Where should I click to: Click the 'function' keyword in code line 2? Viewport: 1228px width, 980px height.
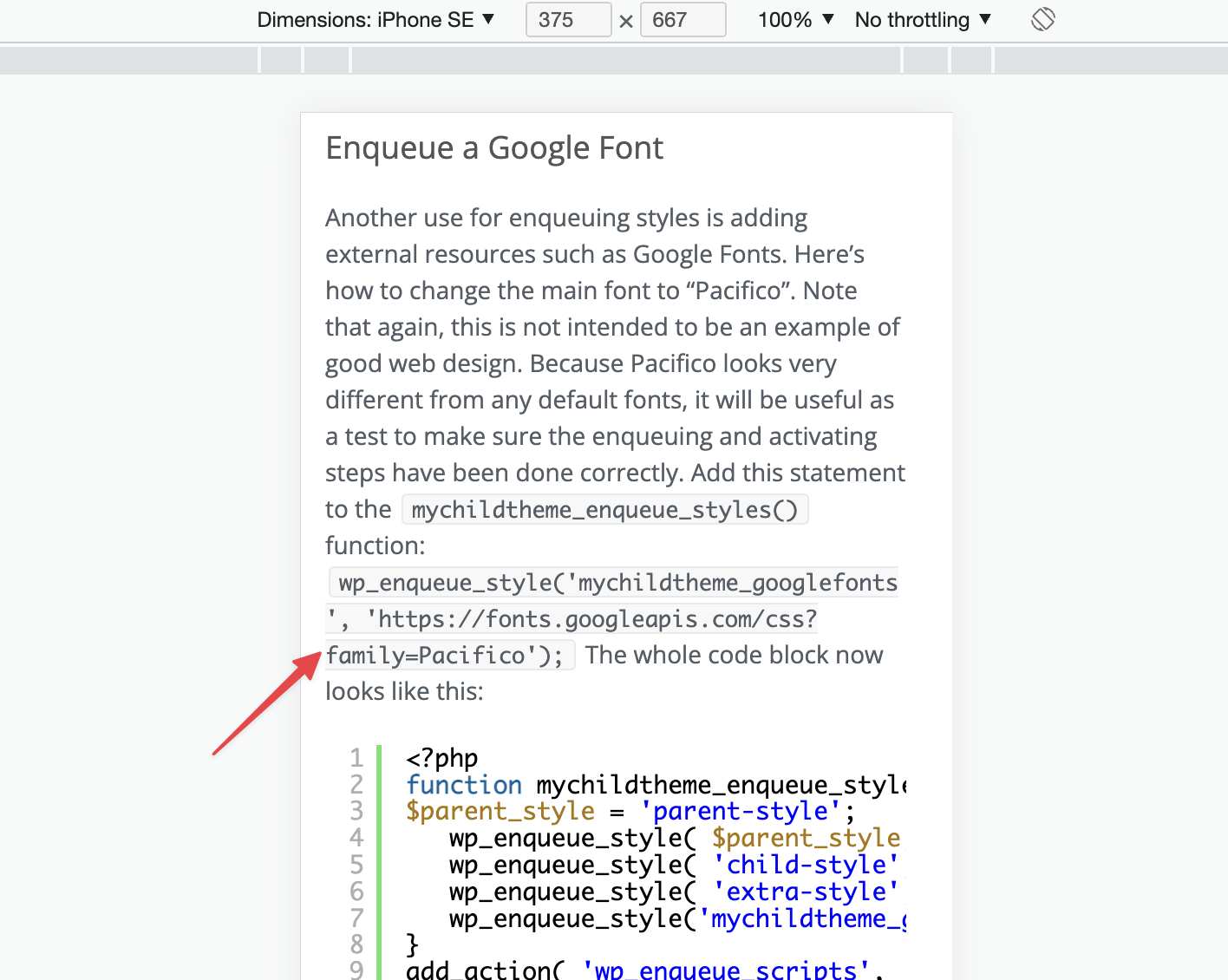tap(464, 785)
